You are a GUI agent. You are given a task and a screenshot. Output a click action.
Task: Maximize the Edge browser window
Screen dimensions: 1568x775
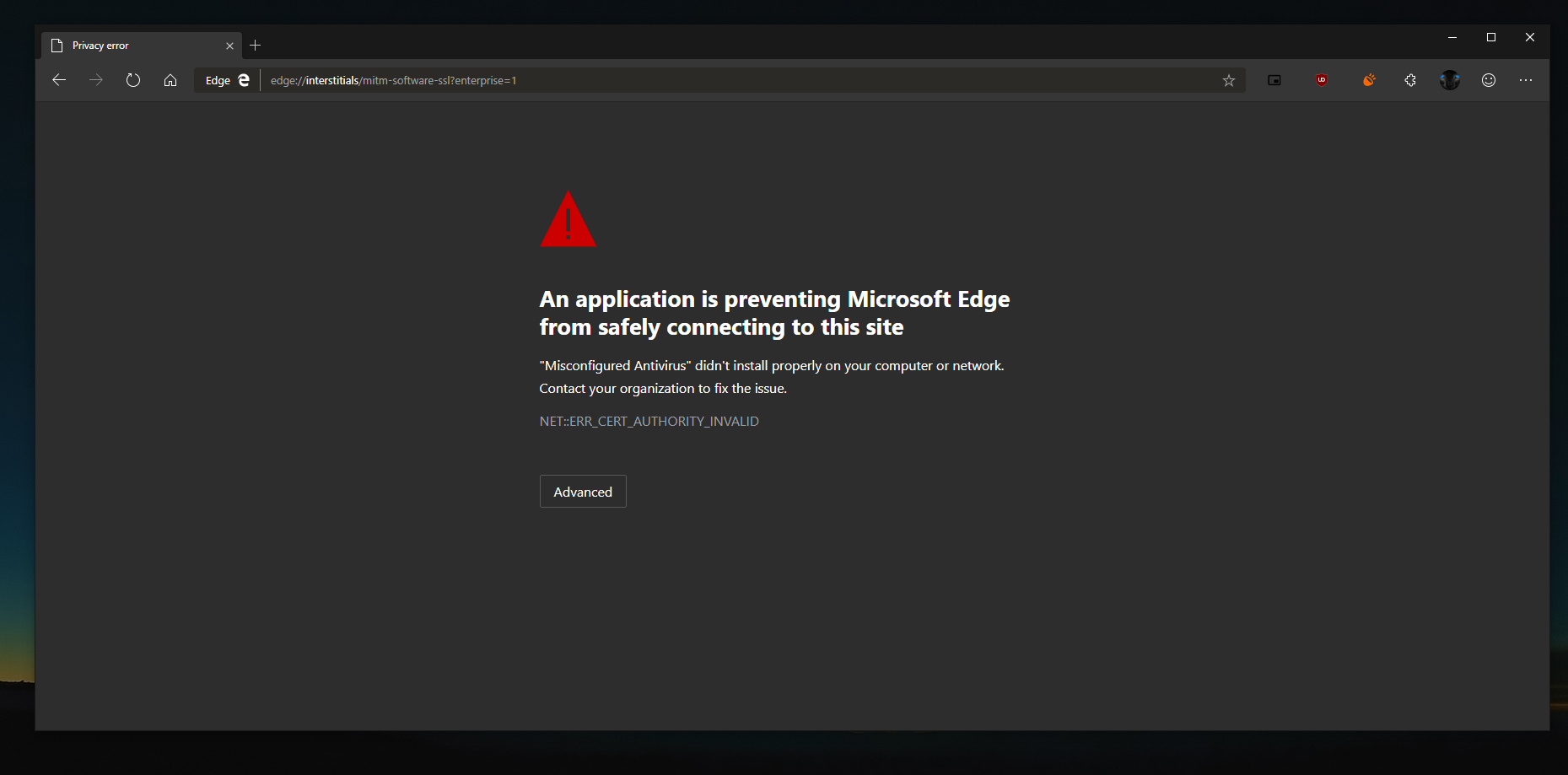1490,37
